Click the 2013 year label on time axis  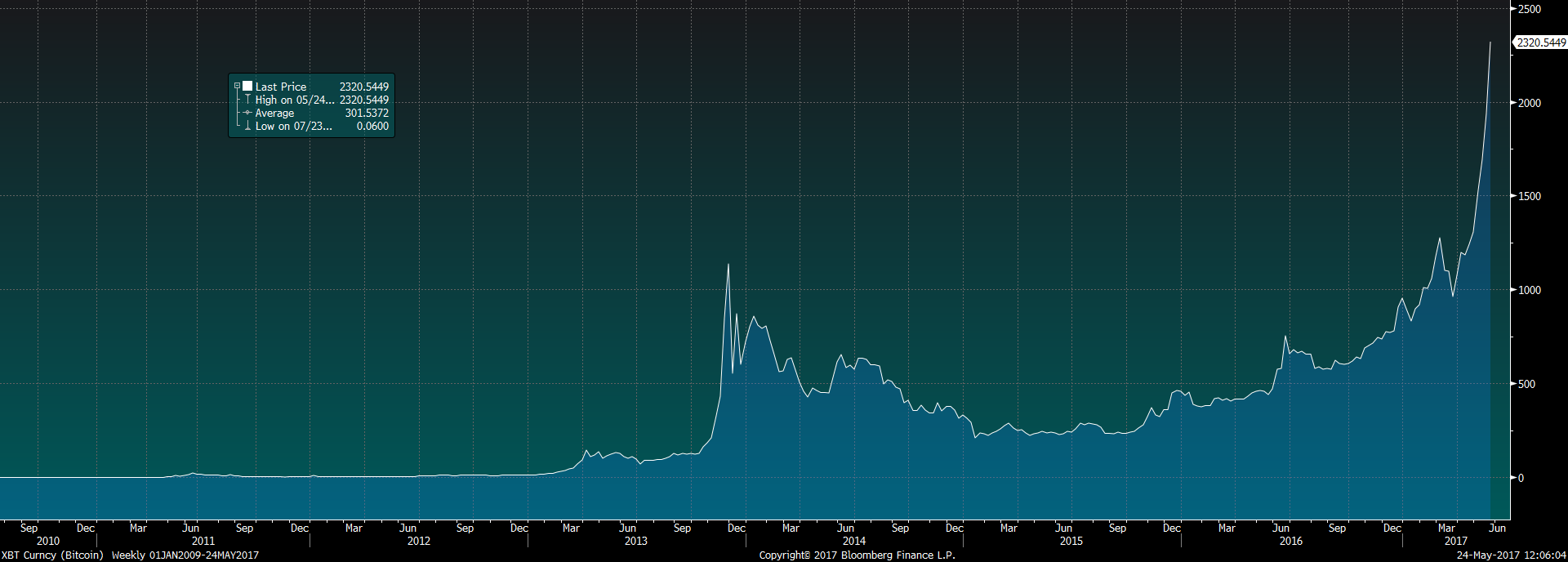[635, 541]
